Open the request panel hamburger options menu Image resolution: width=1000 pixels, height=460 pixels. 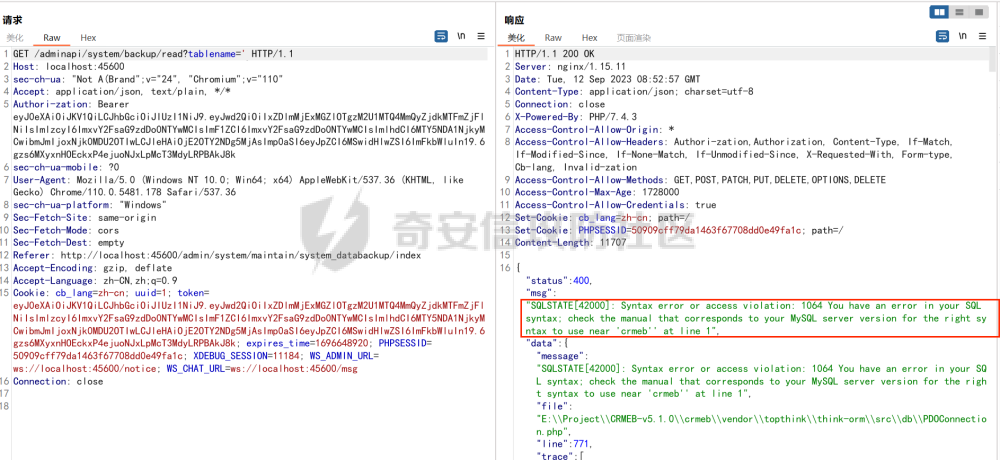tap(481, 37)
